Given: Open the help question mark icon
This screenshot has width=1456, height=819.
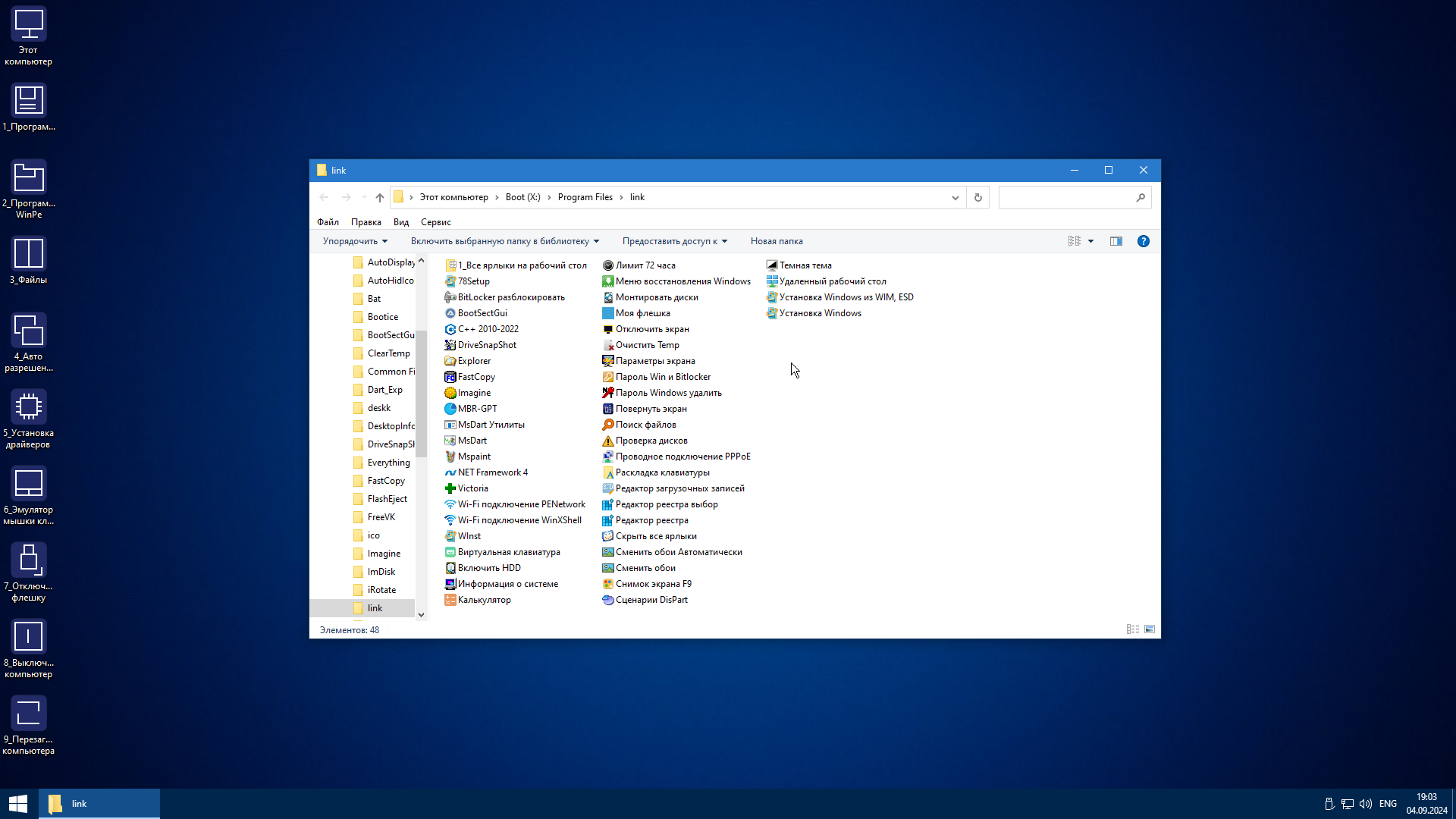Looking at the screenshot, I should tap(1143, 241).
